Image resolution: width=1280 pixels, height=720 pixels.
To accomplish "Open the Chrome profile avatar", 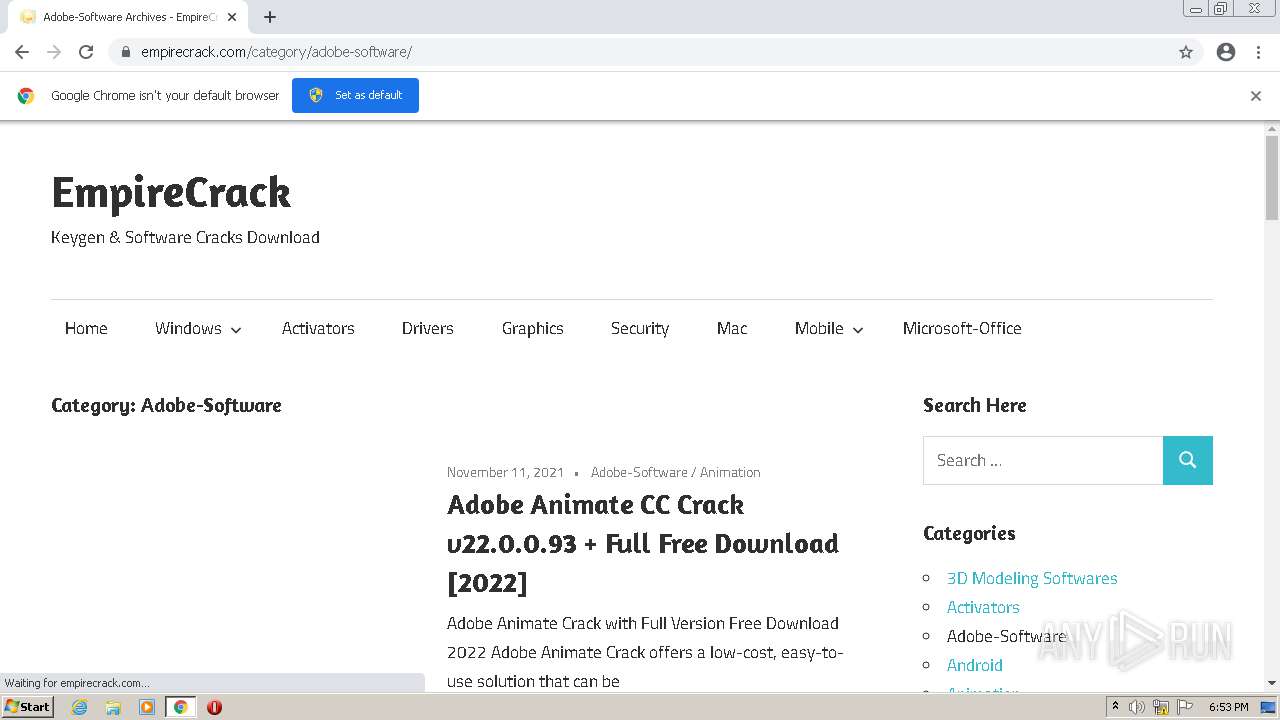I will click(x=1226, y=52).
